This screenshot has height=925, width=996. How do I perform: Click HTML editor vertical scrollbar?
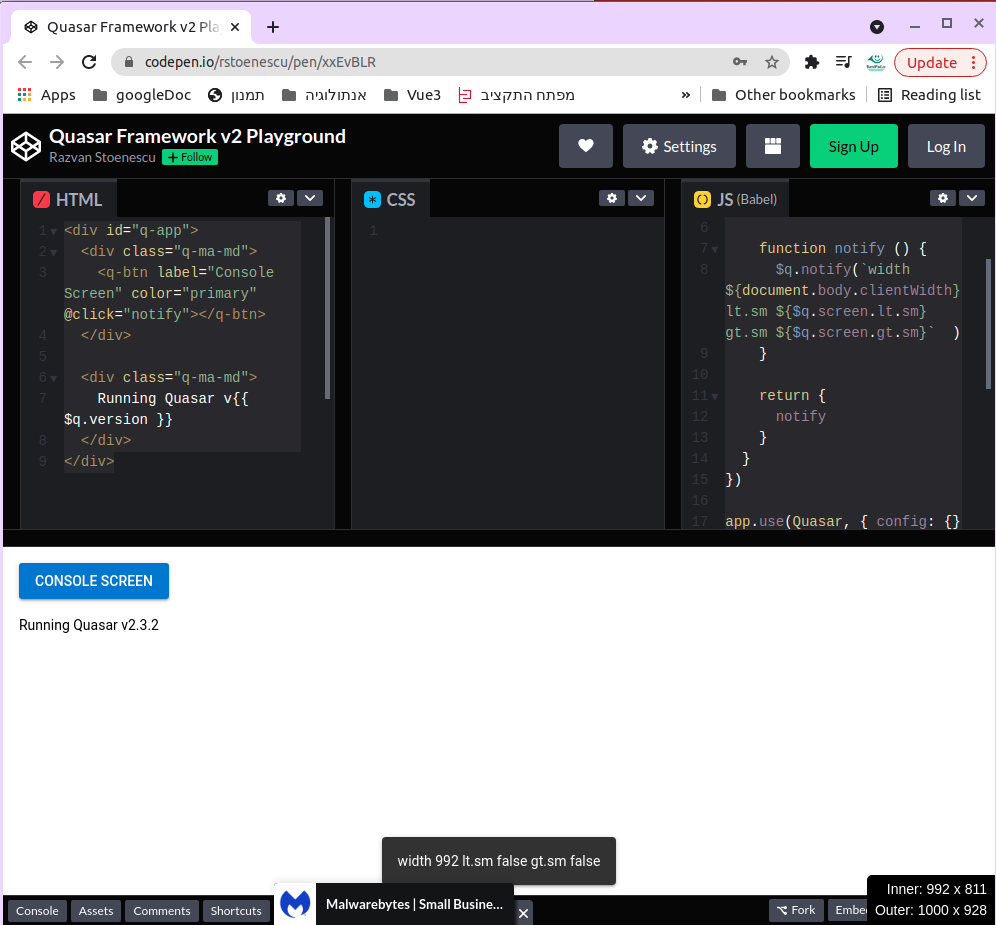(327, 308)
